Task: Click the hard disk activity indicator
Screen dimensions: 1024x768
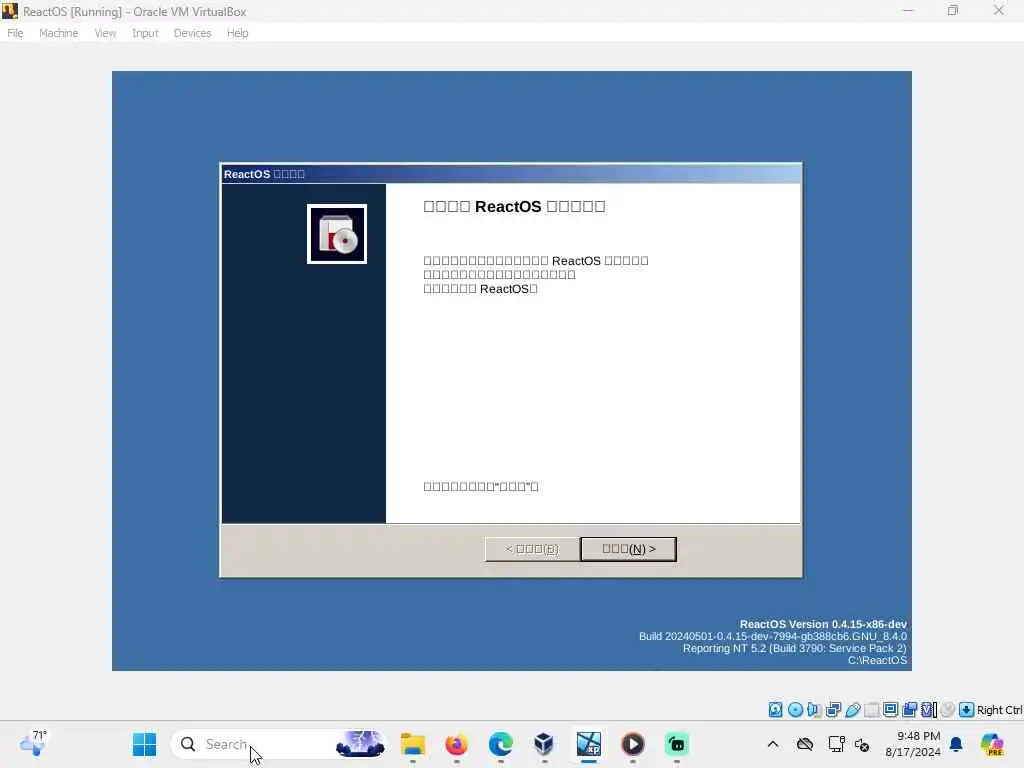Action: [775, 710]
